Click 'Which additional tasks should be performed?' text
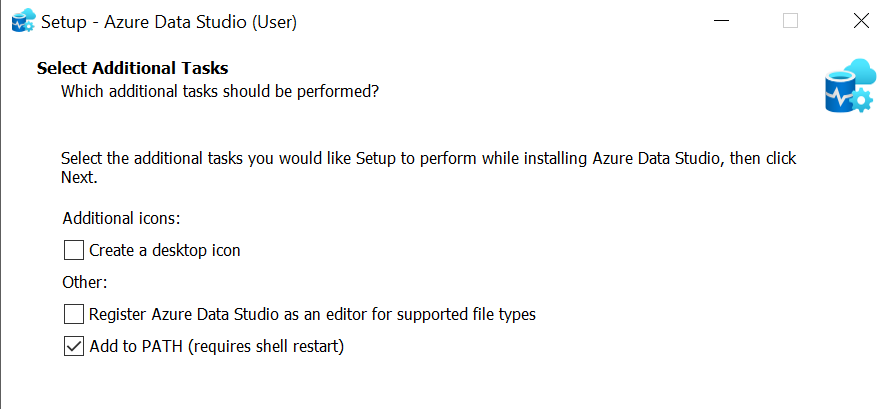Image resolution: width=892 pixels, height=409 pixels. pos(220,92)
